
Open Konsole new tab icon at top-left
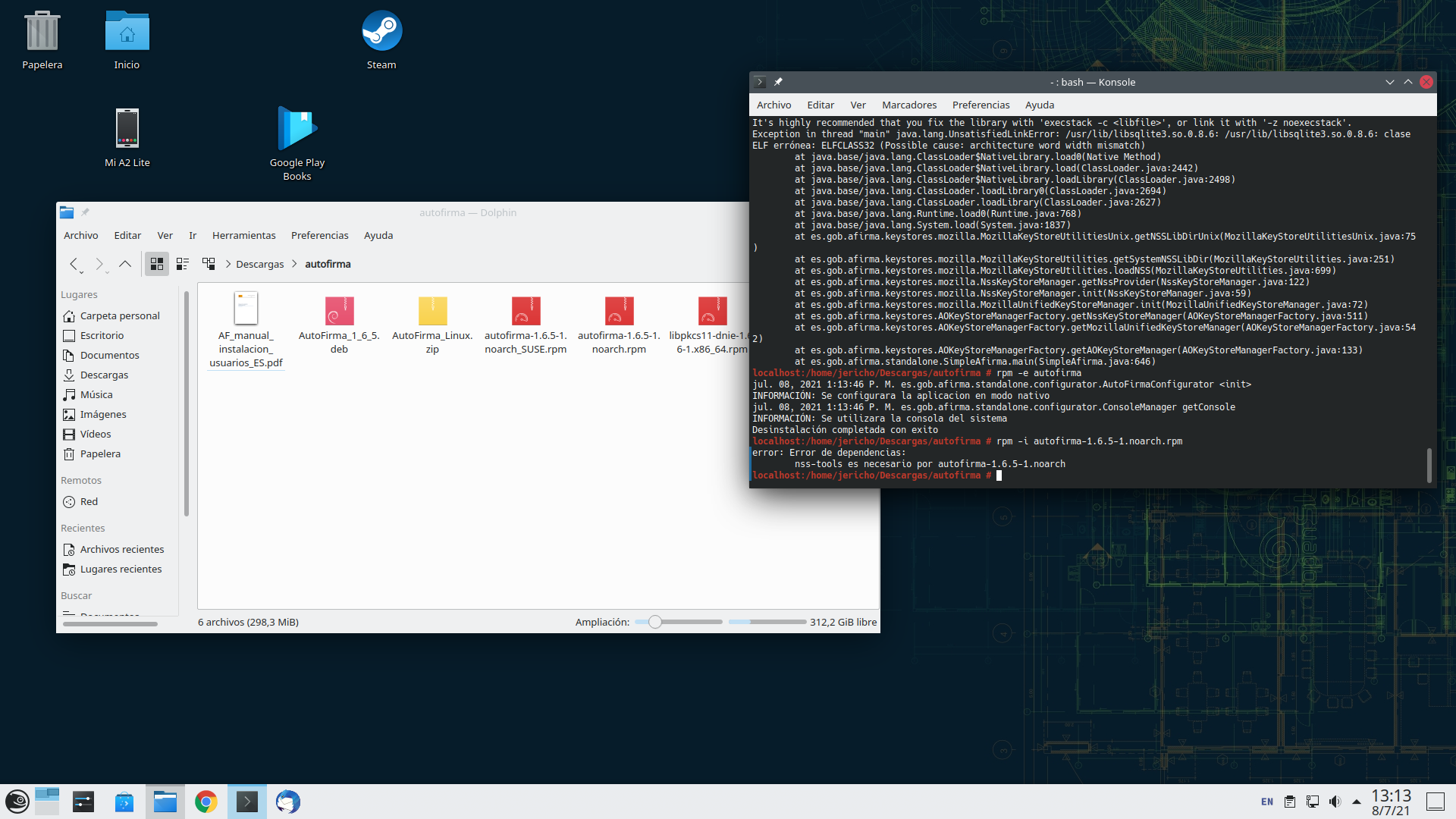tap(760, 82)
